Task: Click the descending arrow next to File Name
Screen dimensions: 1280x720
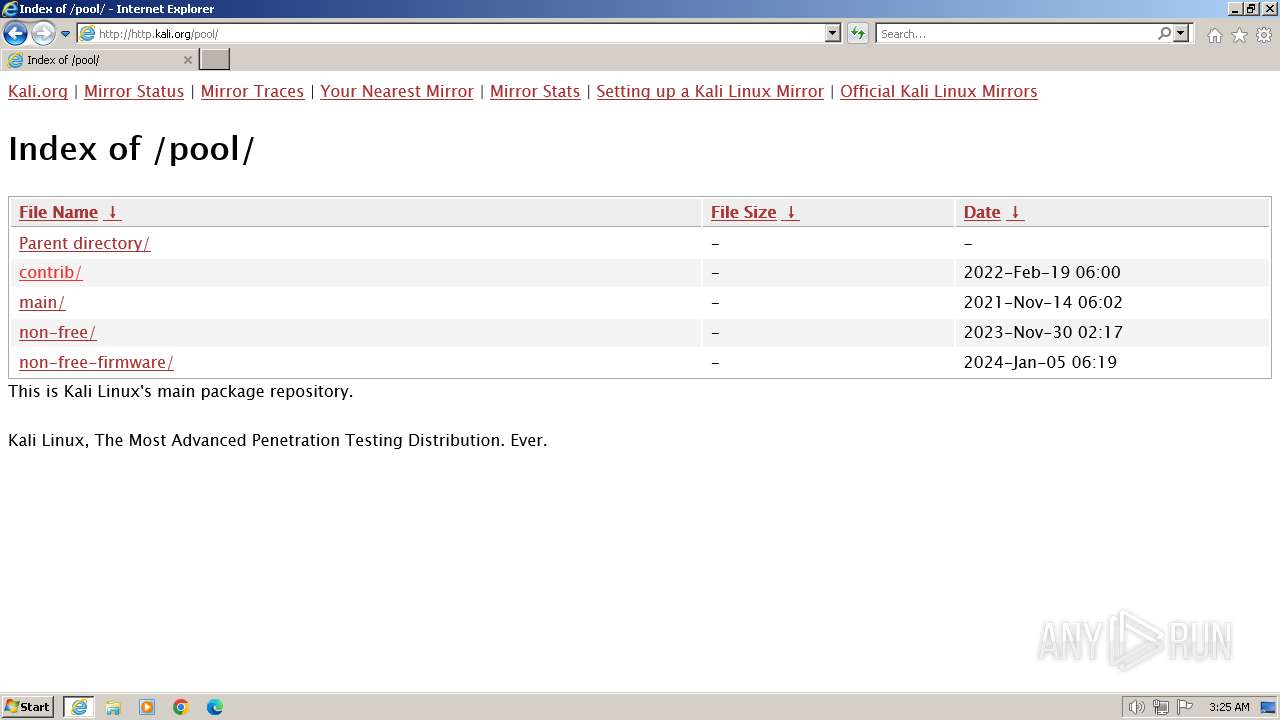Action: pyautogui.click(x=112, y=212)
